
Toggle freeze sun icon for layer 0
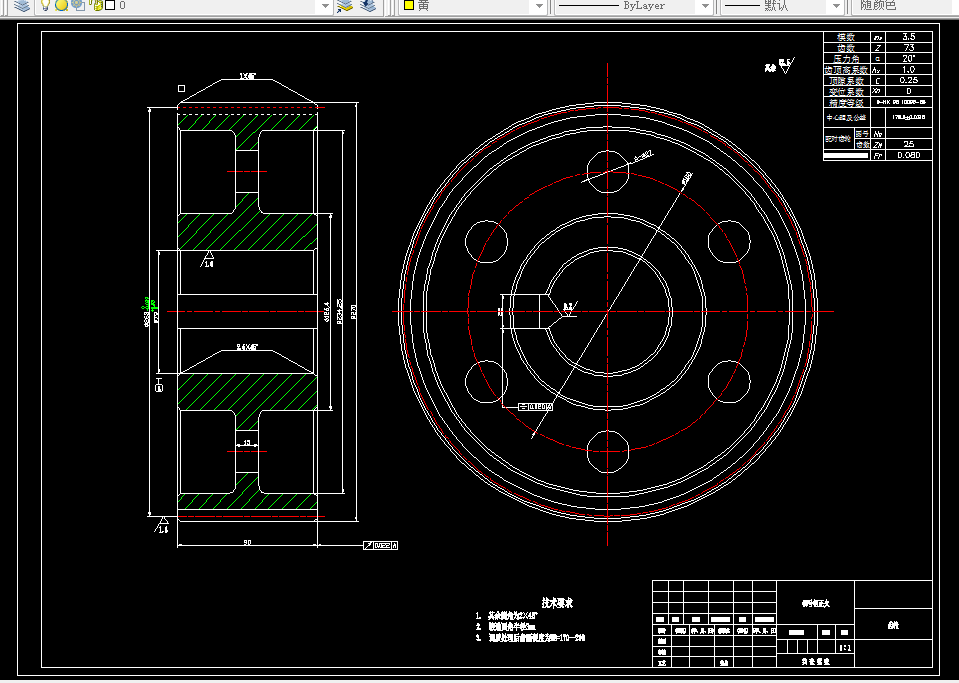(61, 6)
